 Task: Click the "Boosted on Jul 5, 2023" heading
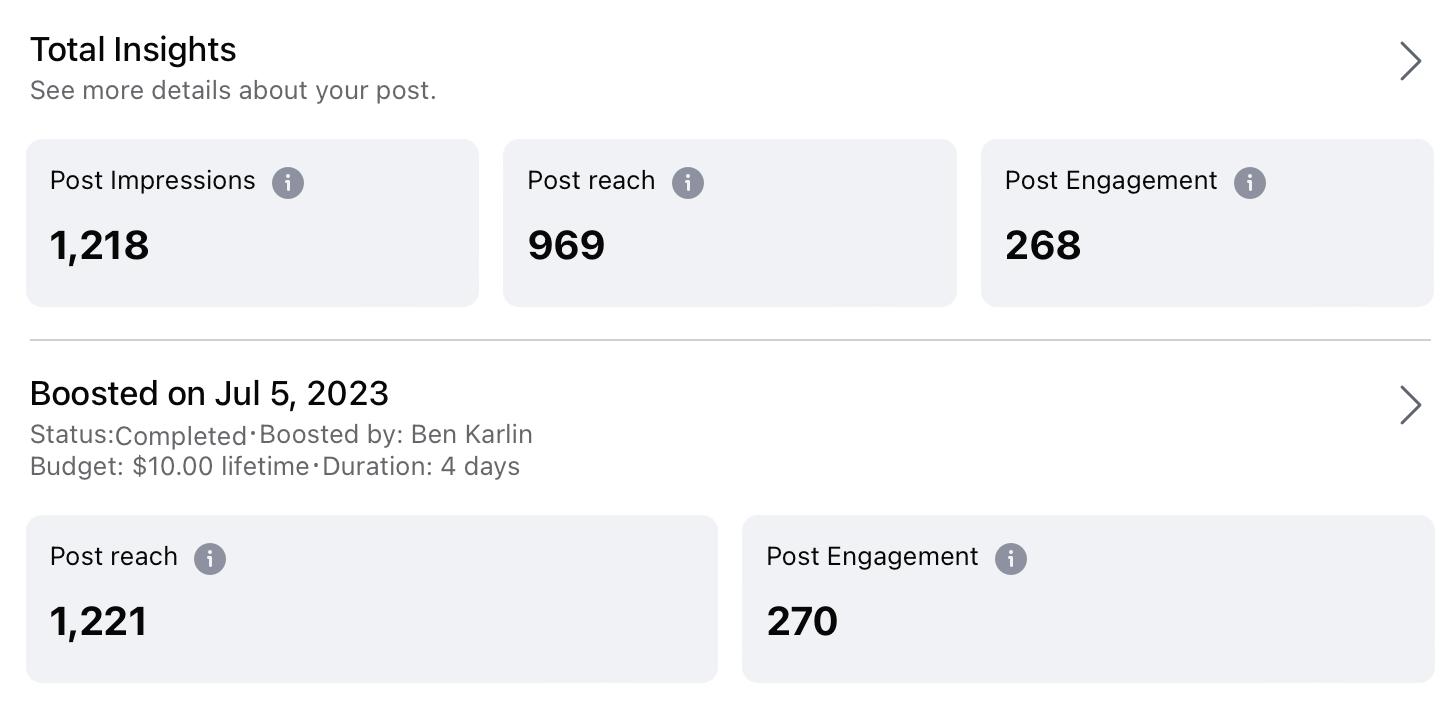click(209, 394)
